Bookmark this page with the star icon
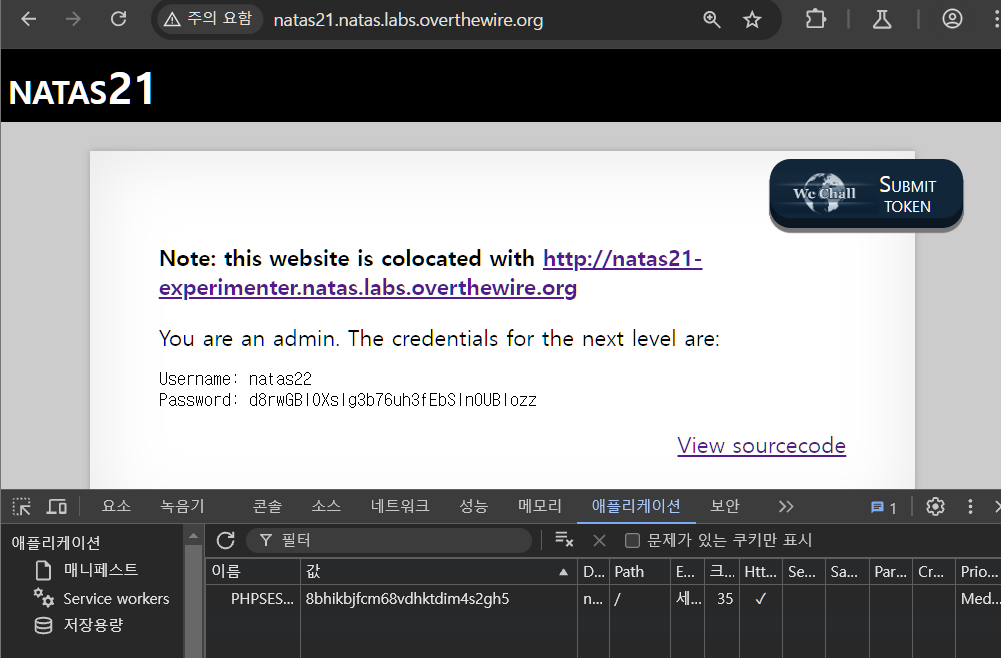This screenshot has width=1001, height=658. [752, 19]
